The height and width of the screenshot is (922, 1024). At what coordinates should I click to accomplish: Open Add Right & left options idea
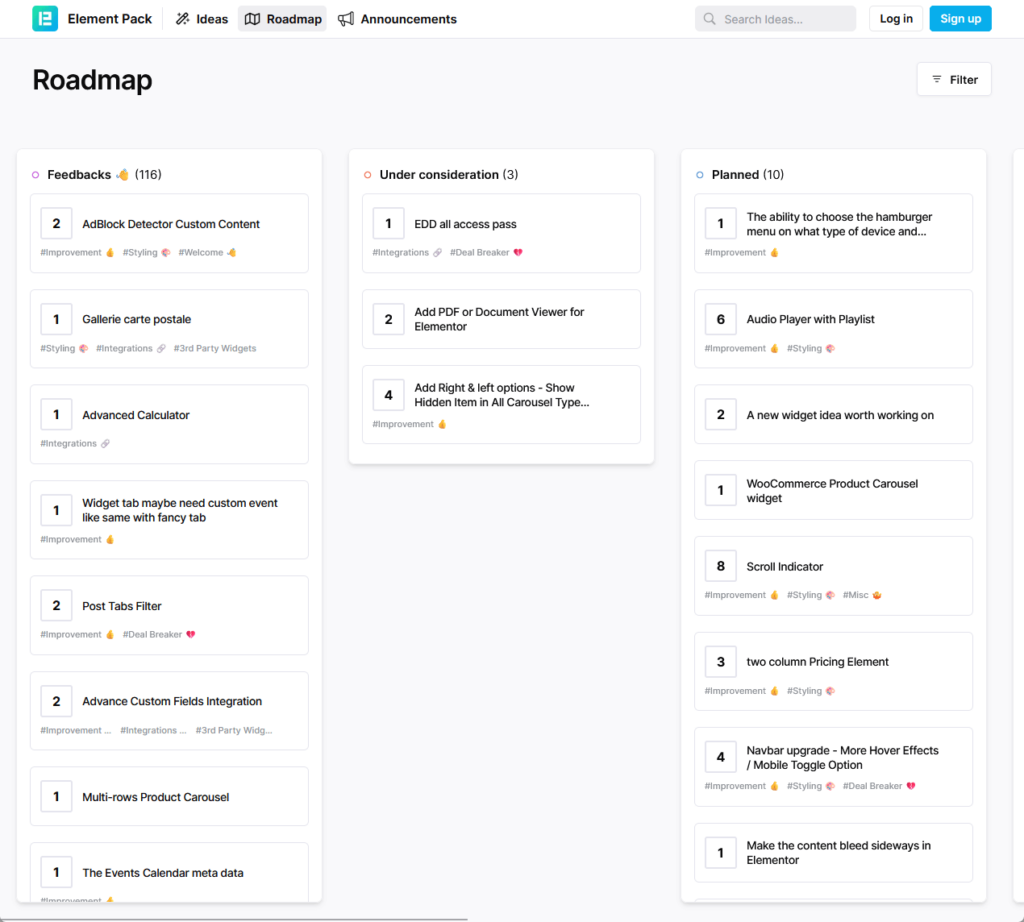(502, 395)
